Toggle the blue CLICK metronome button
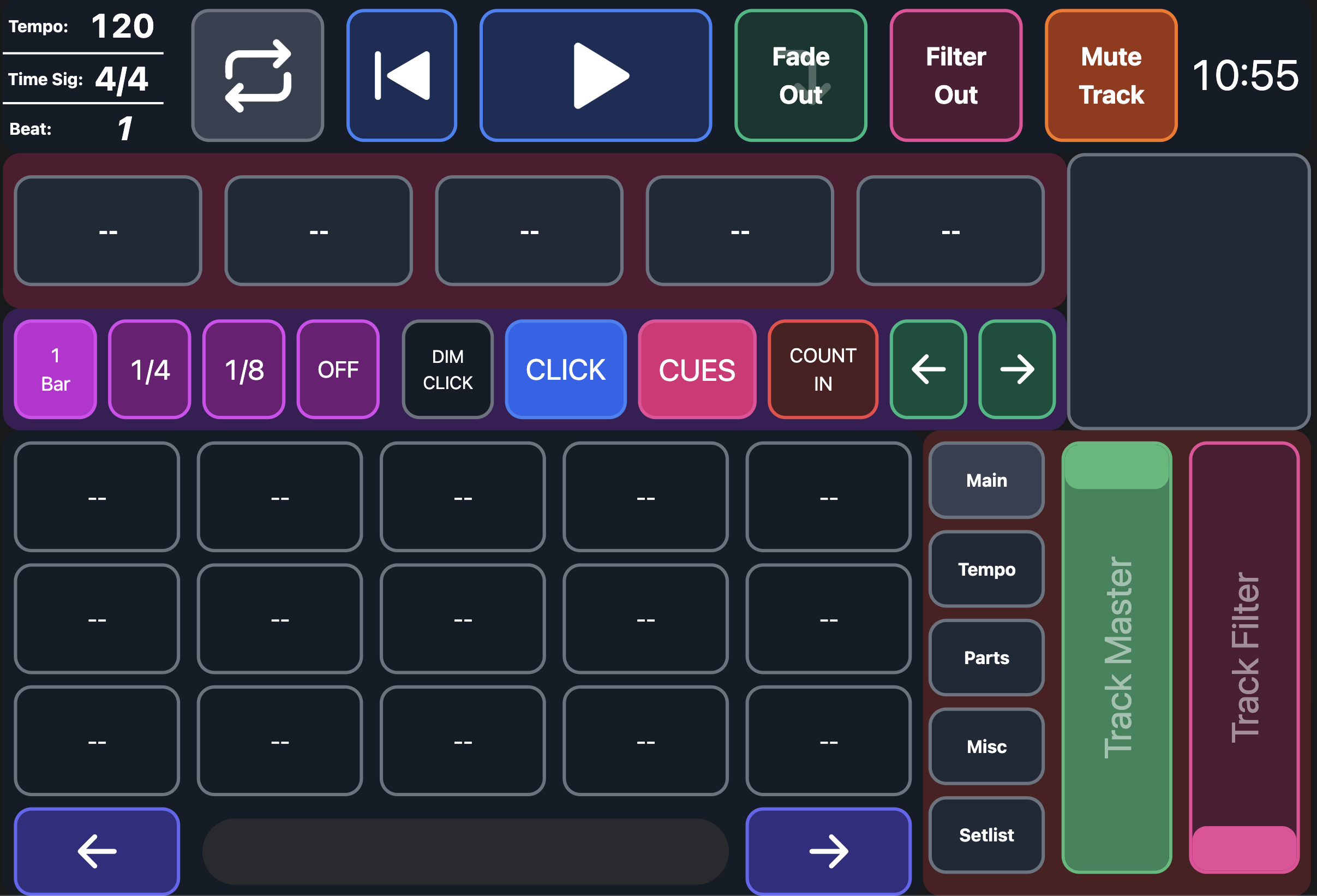Viewport: 1317px width, 896px height. tap(566, 369)
